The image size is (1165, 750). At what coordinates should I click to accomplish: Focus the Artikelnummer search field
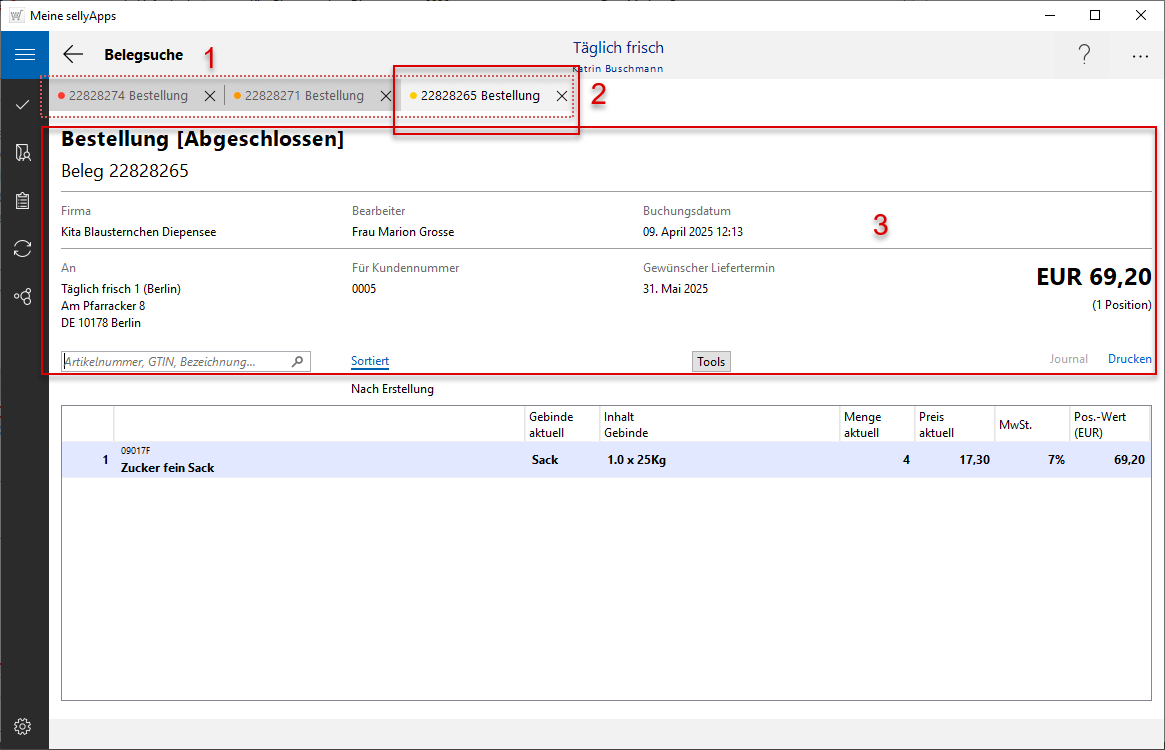coord(175,362)
